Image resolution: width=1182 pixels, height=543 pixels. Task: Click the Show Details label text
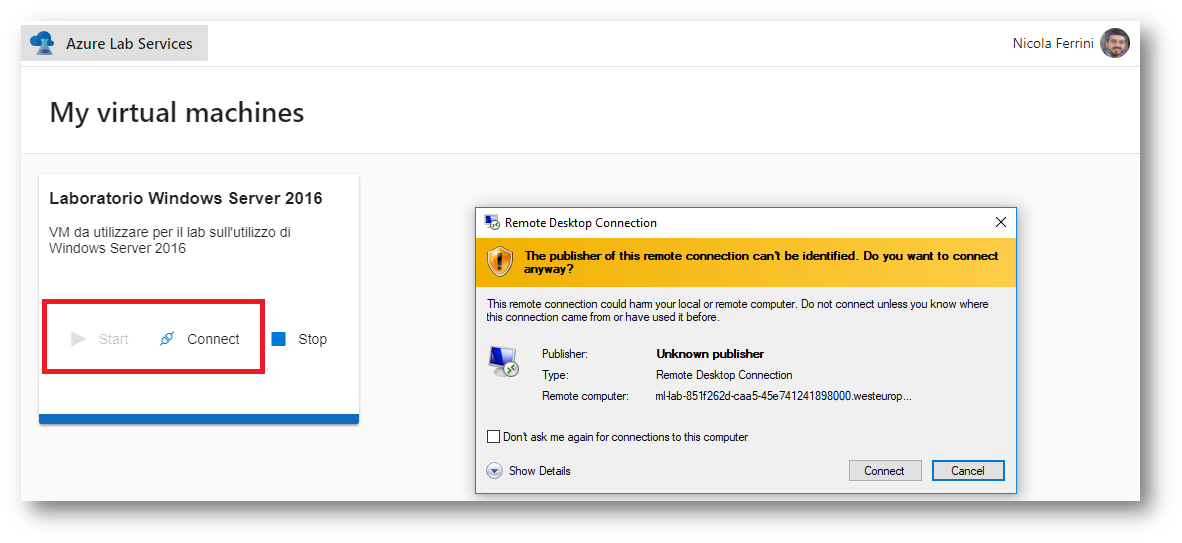point(540,471)
